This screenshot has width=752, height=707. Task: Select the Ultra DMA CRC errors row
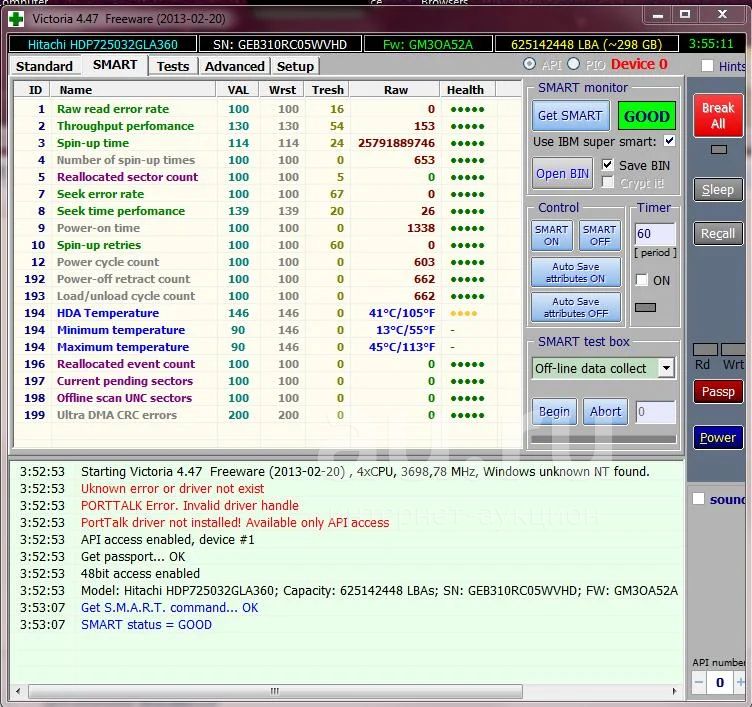(x=268, y=415)
